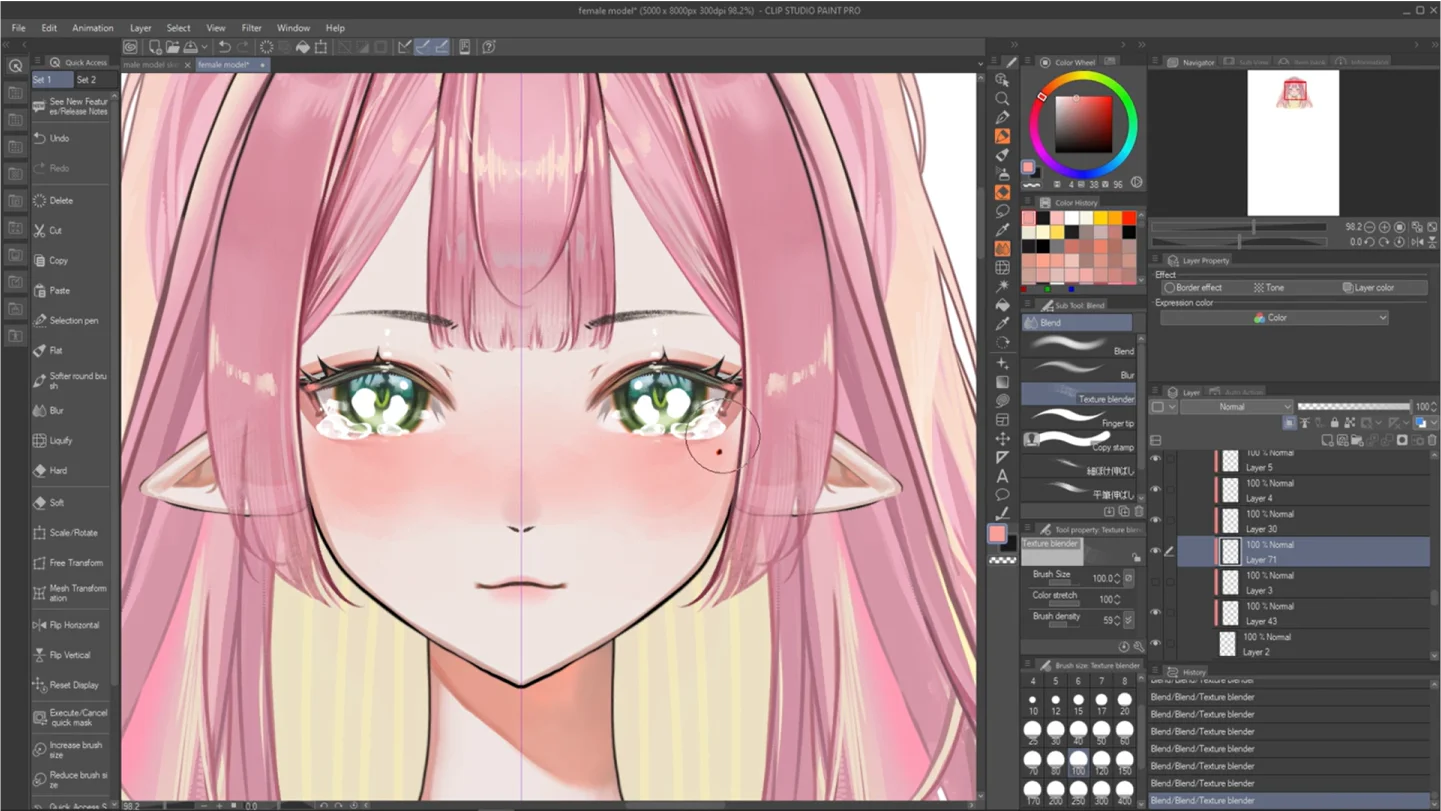Open the palette color dropdown in Layer panel
The height and width of the screenshot is (811, 1441).
pyautogui.click(x=1164, y=407)
